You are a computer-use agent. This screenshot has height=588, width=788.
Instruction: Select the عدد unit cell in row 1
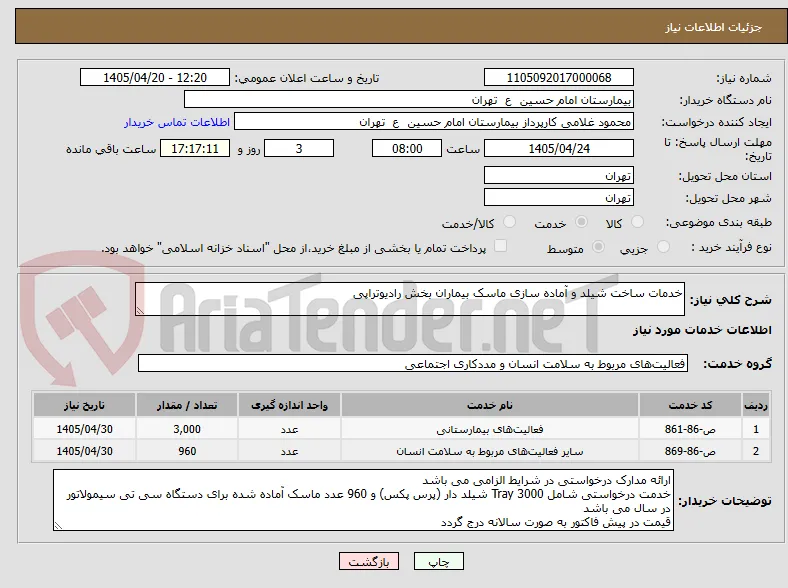pos(289,429)
